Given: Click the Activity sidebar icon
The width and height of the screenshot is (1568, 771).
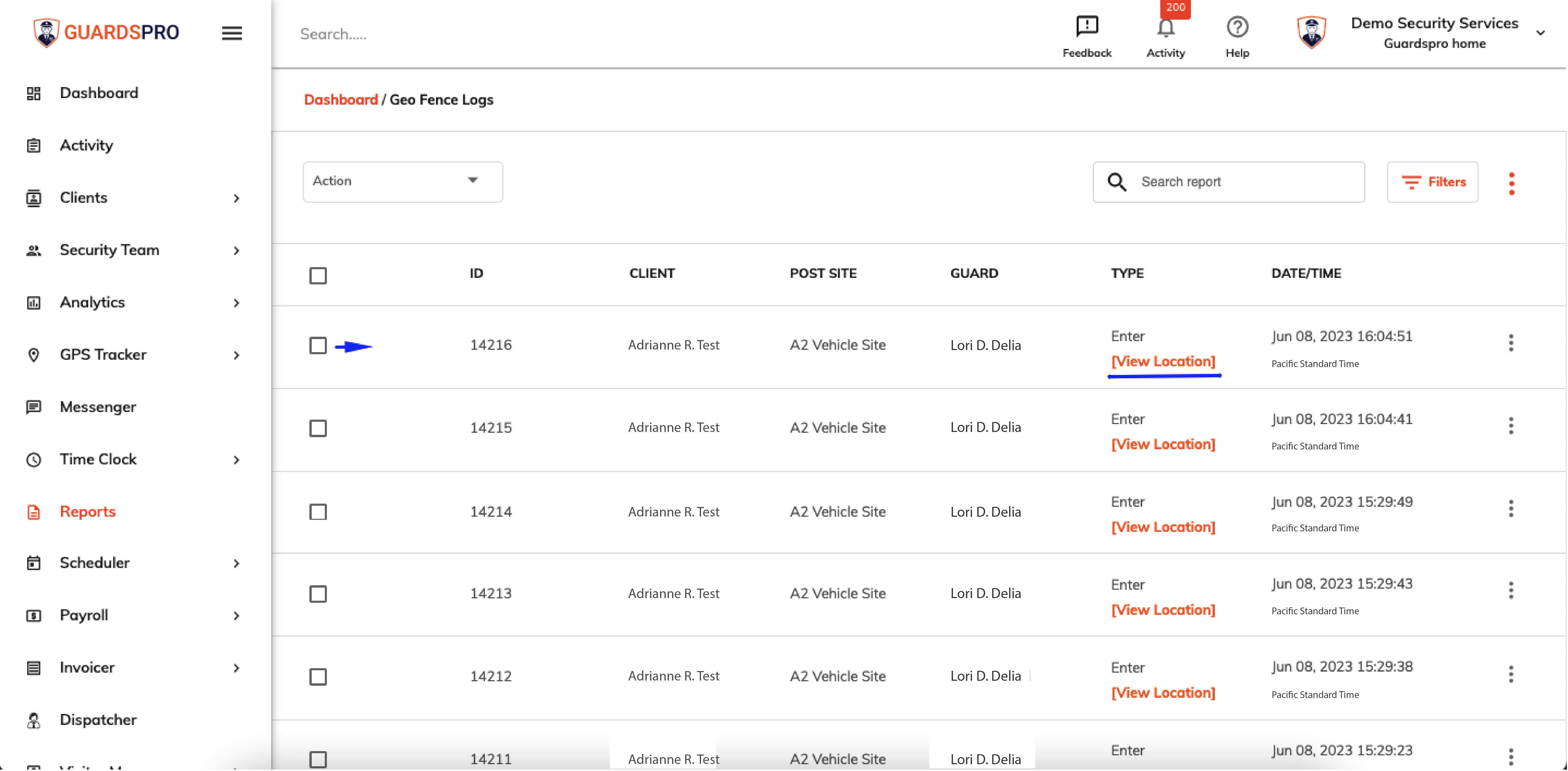Looking at the screenshot, I should [x=33, y=145].
